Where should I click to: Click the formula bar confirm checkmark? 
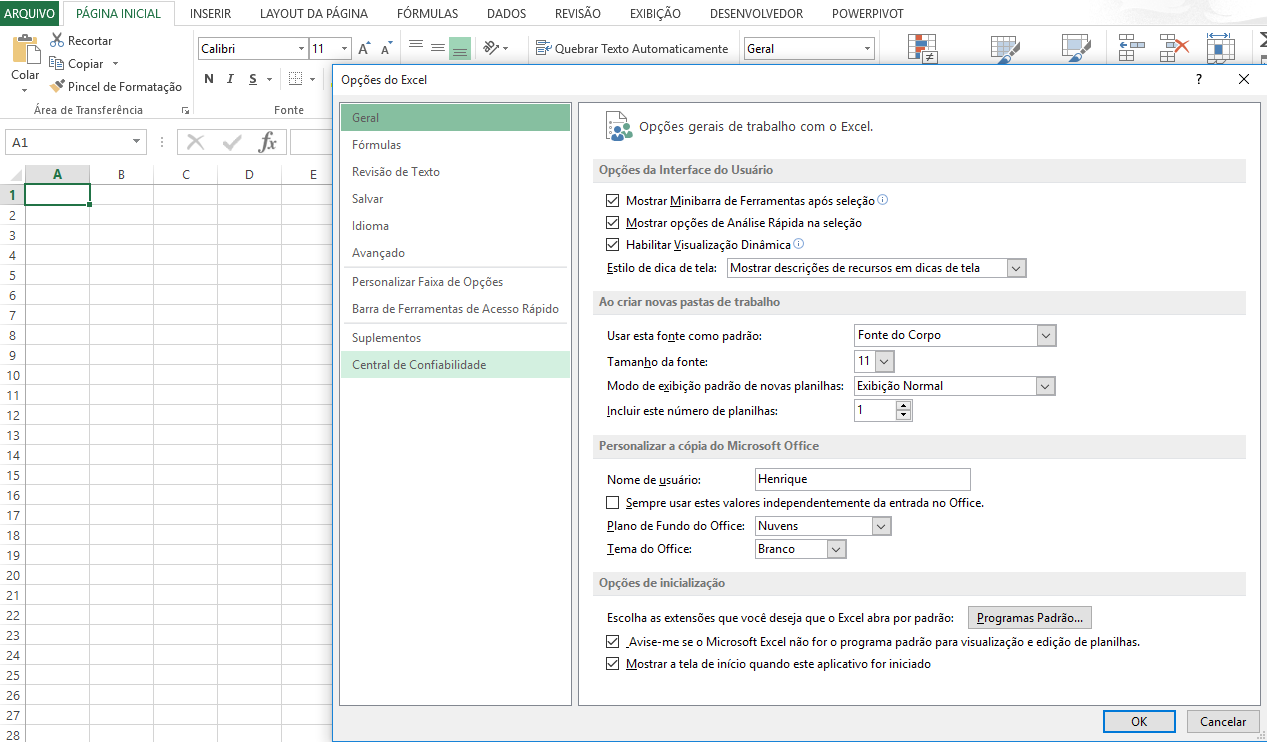232,142
